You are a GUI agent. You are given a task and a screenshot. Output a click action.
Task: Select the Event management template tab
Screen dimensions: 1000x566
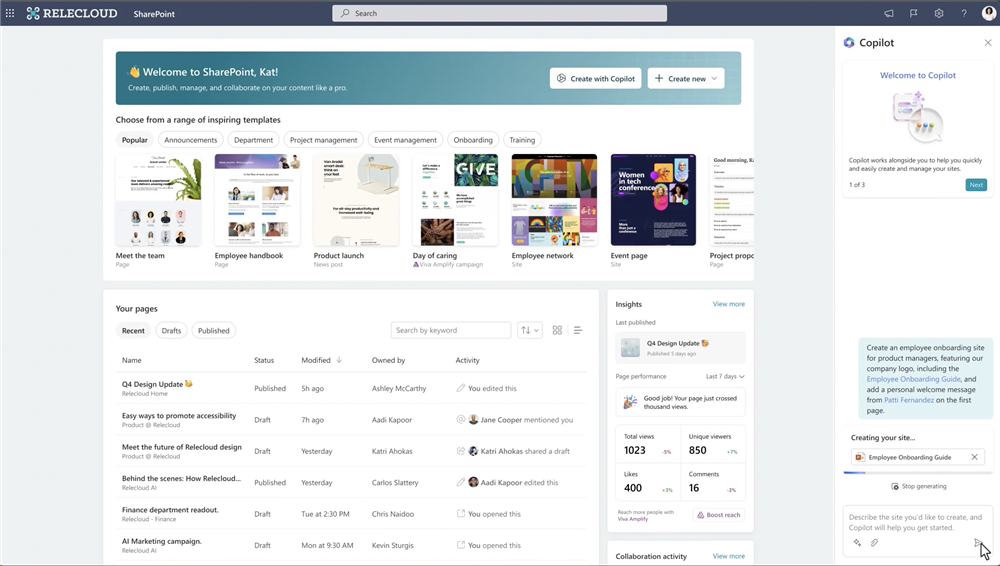406,140
